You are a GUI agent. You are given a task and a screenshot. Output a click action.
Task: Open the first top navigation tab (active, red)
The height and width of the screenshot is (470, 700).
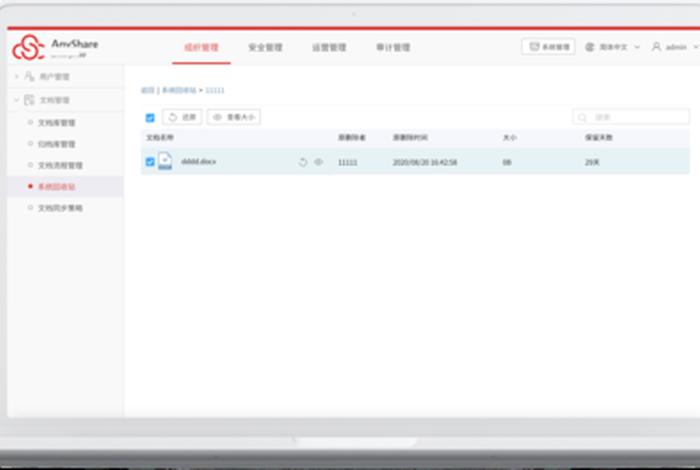point(201,47)
